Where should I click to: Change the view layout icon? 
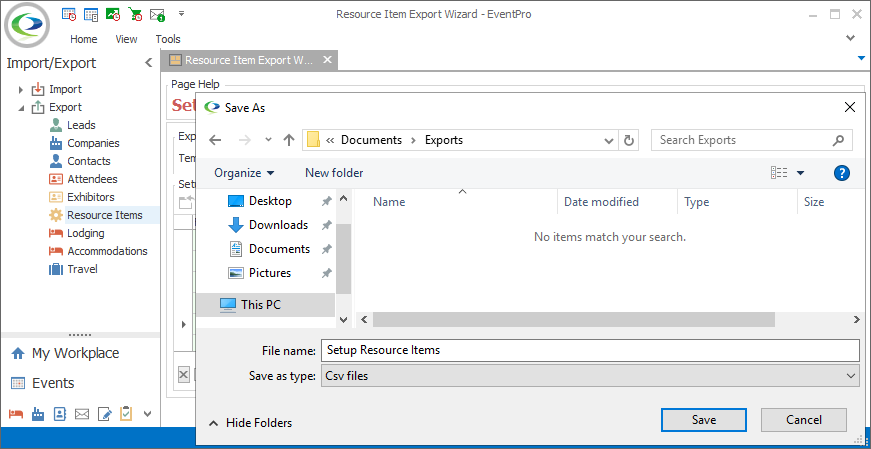point(779,173)
